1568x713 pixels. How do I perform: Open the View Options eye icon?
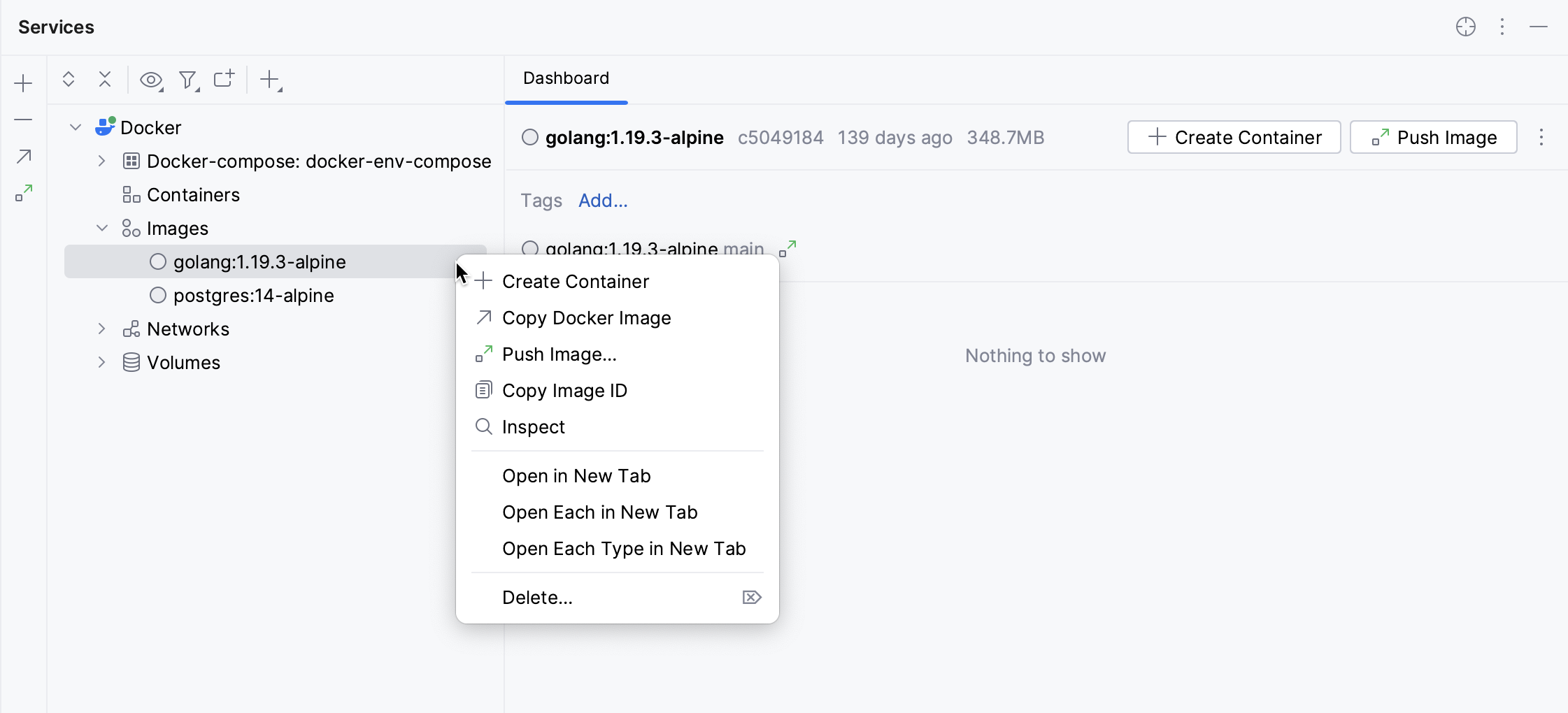pyautogui.click(x=151, y=79)
